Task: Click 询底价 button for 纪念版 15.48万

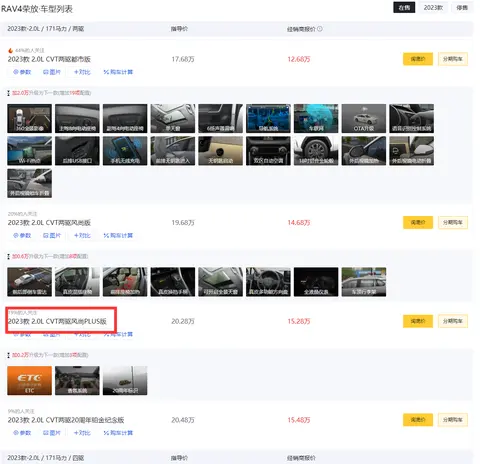Action: 418,420
